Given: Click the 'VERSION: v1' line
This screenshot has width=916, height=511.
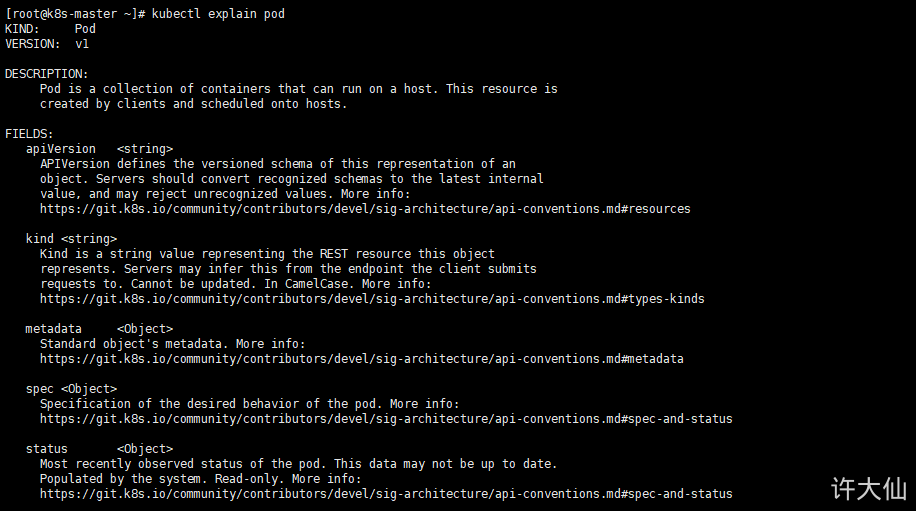Looking at the screenshot, I should pos(47,44).
